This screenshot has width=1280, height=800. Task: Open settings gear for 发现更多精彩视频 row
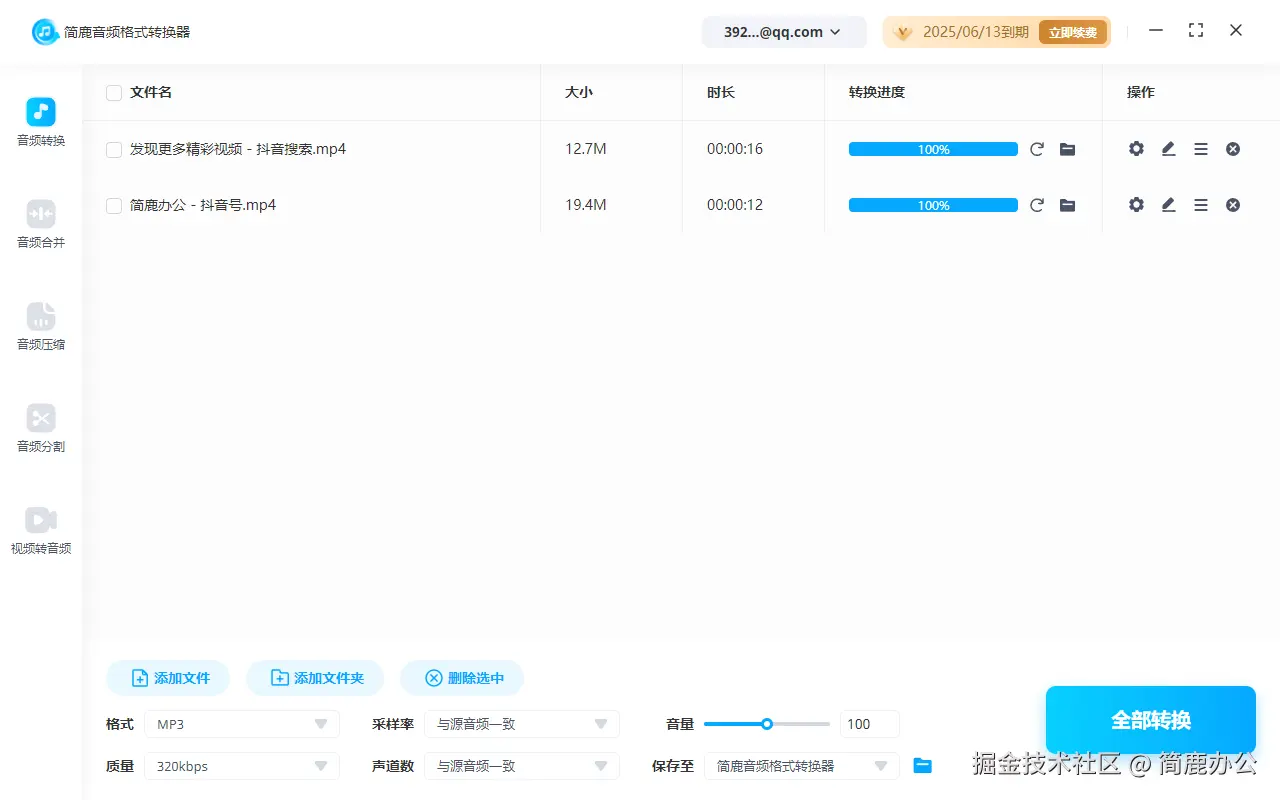tap(1136, 149)
